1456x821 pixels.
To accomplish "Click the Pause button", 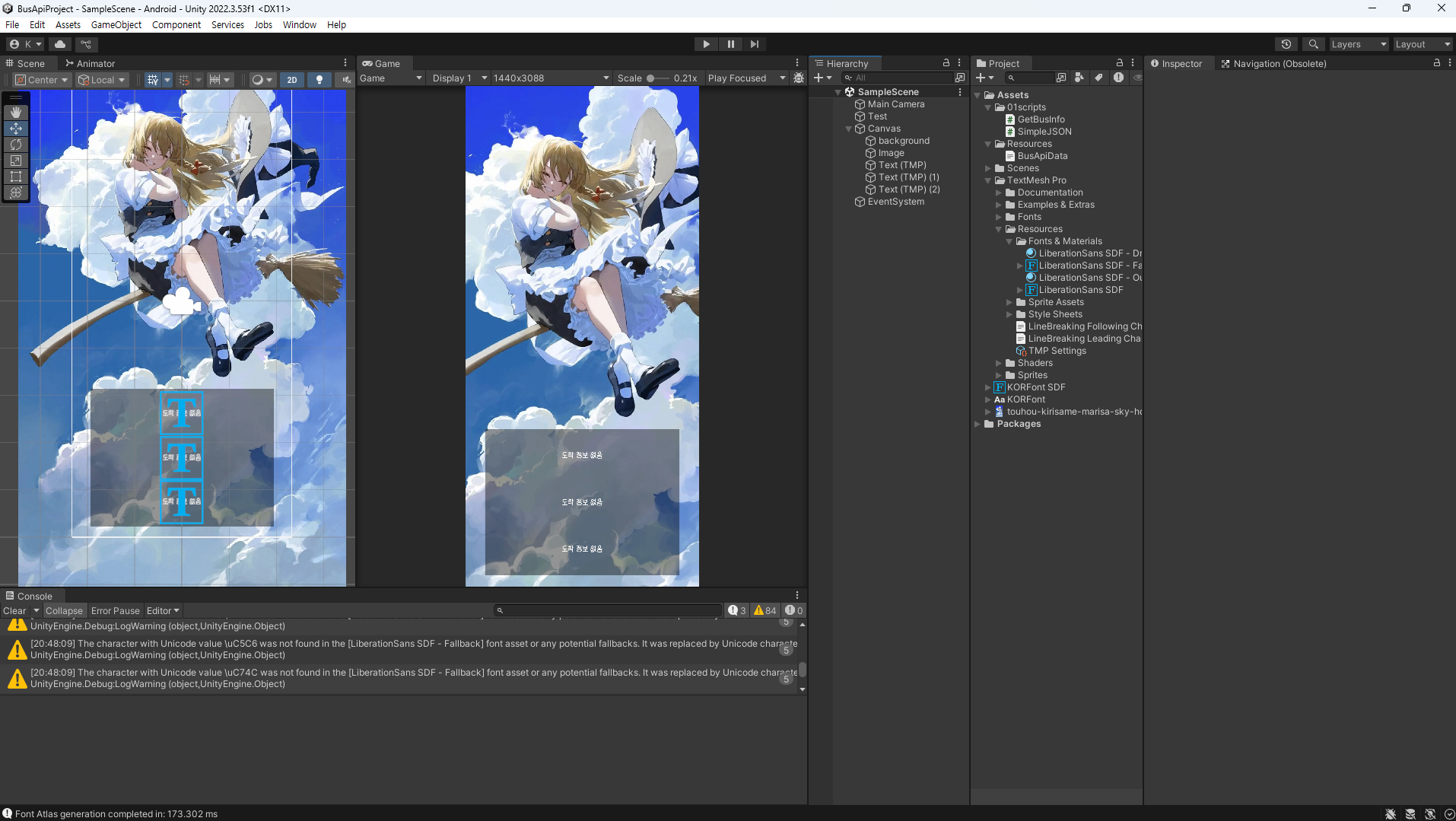I will pyautogui.click(x=730, y=44).
